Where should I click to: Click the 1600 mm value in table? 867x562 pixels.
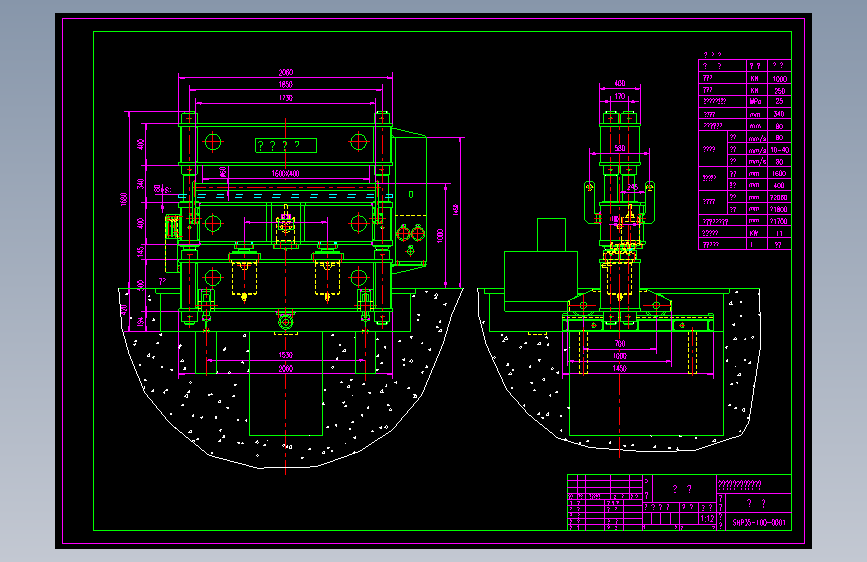(779, 174)
